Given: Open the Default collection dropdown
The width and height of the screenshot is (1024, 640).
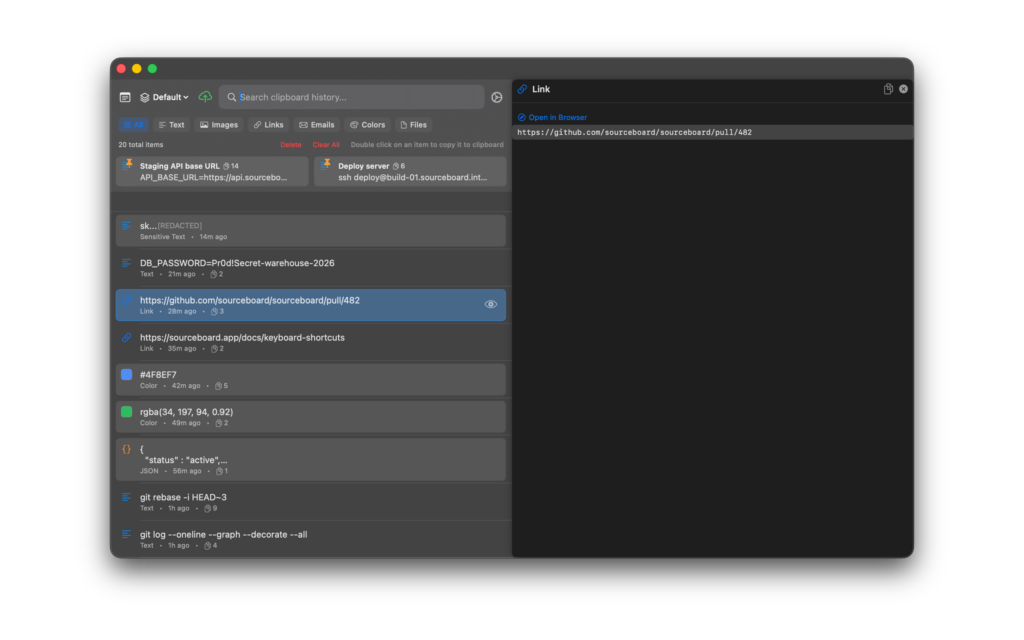Looking at the screenshot, I should point(165,97).
